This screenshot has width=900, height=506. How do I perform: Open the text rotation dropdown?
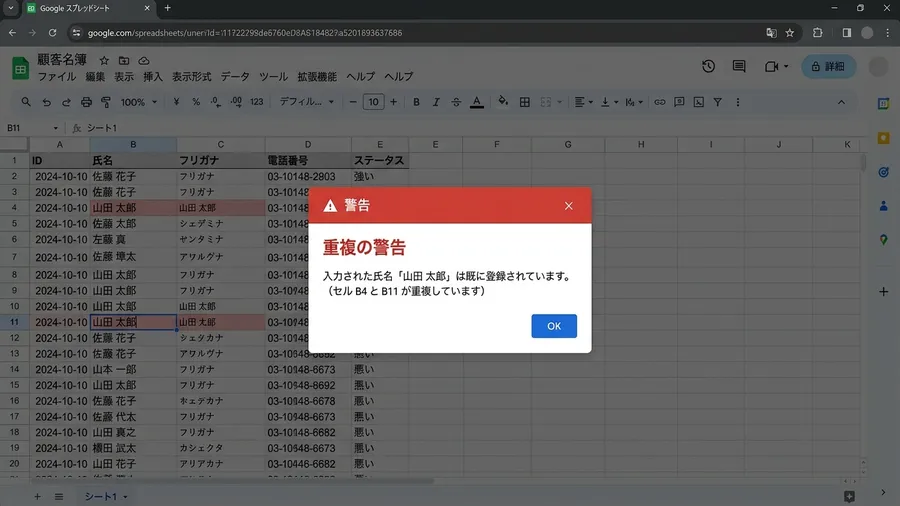coord(634,102)
